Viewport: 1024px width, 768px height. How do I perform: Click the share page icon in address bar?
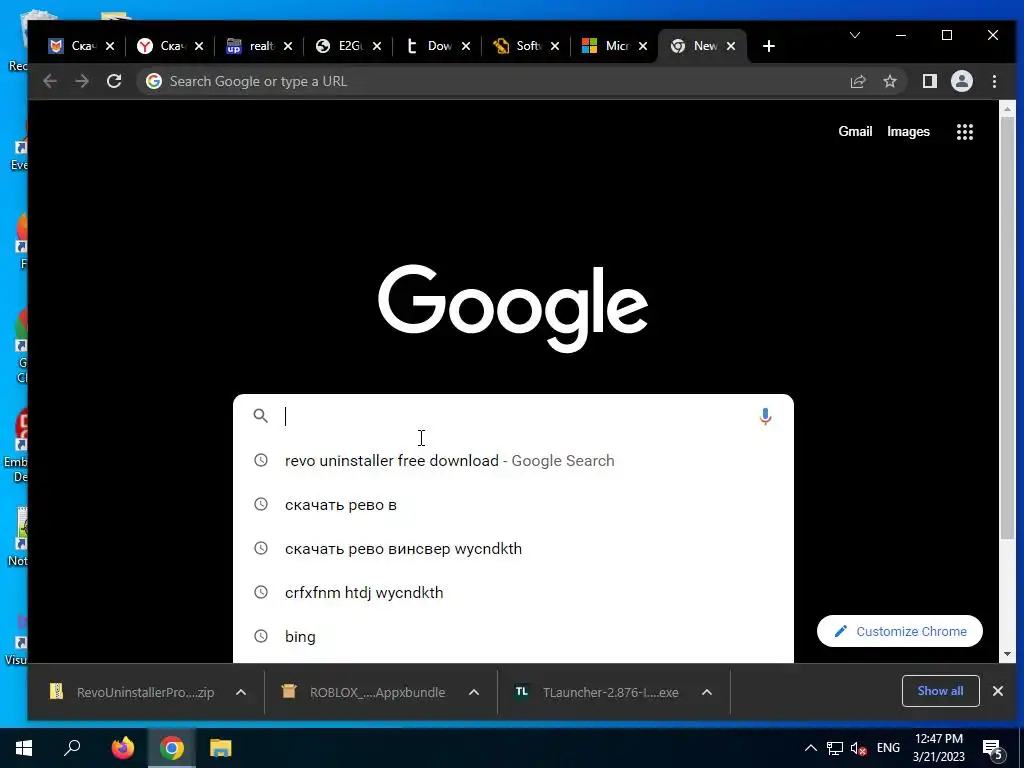pos(857,81)
